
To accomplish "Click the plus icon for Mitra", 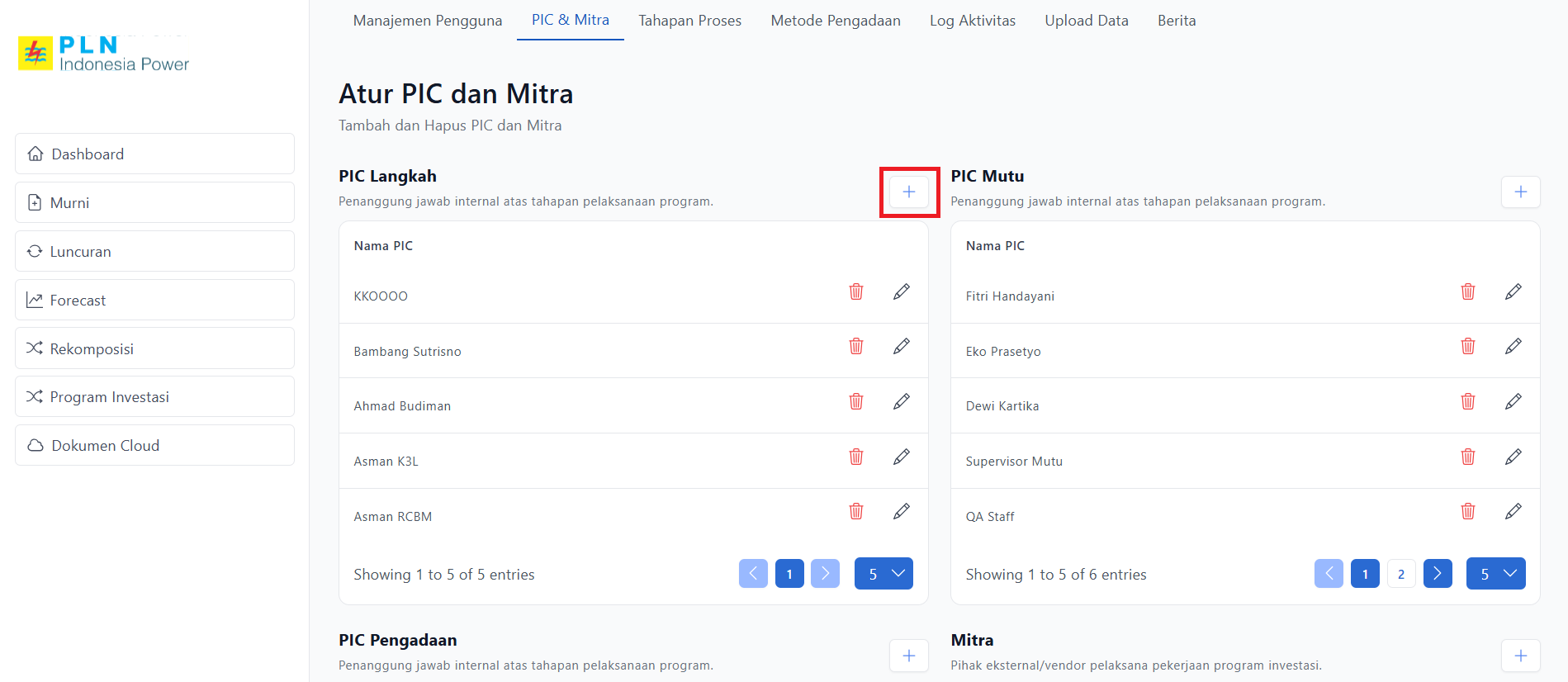I will click(x=1520, y=656).
